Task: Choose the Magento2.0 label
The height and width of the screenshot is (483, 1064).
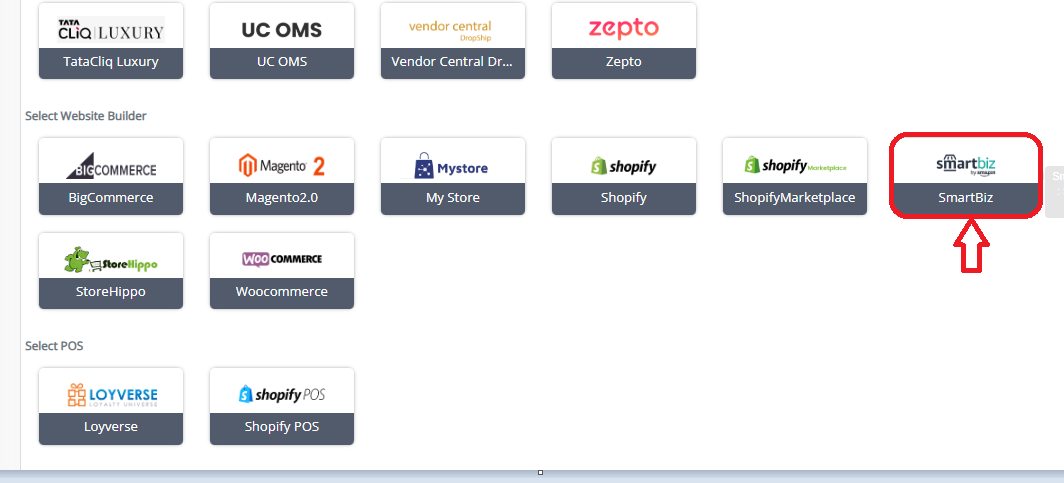Action: point(282,198)
